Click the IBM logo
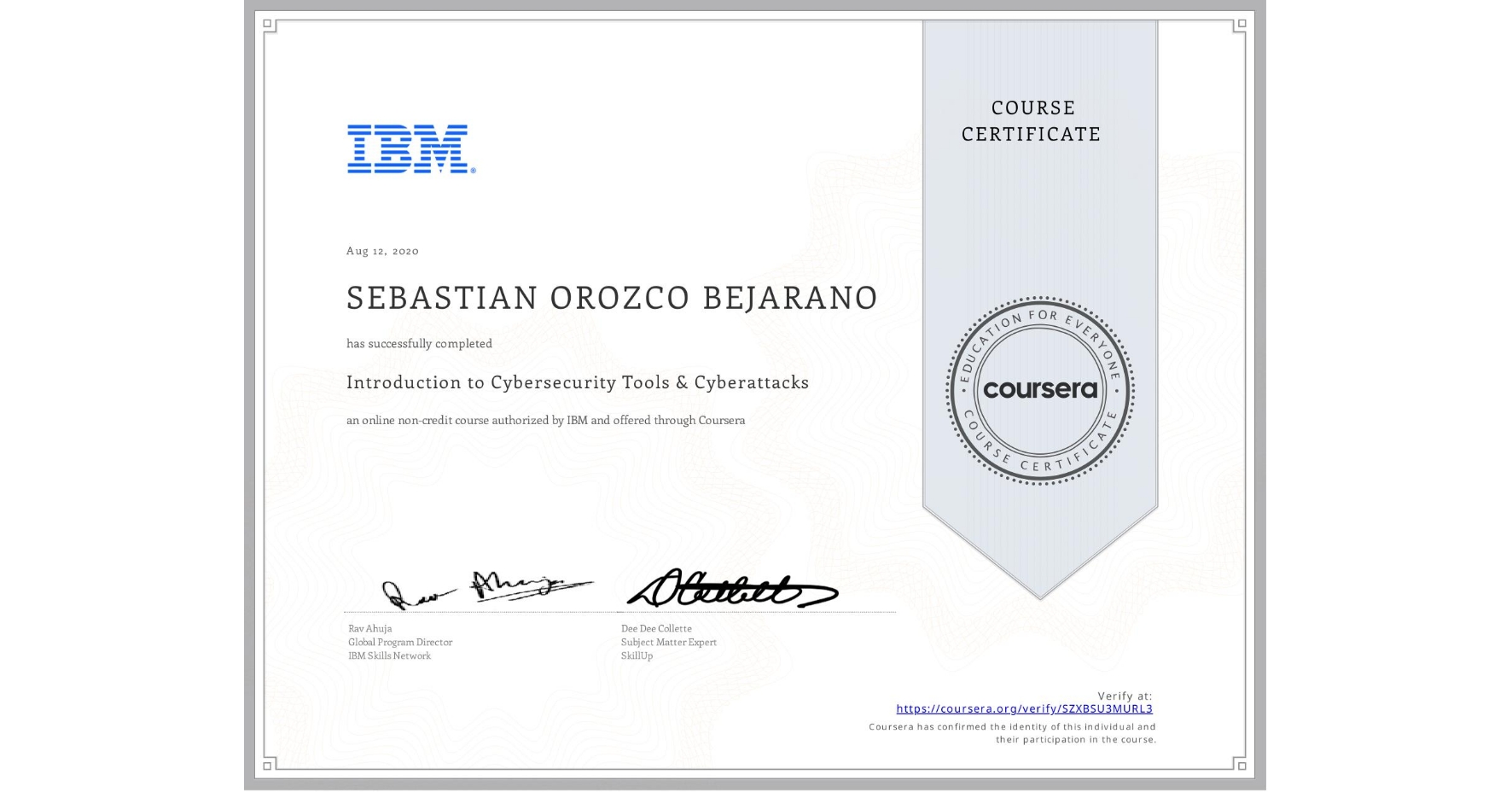Viewport: 1512px width, 792px height. pyautogui.click(x=407, y=149)
